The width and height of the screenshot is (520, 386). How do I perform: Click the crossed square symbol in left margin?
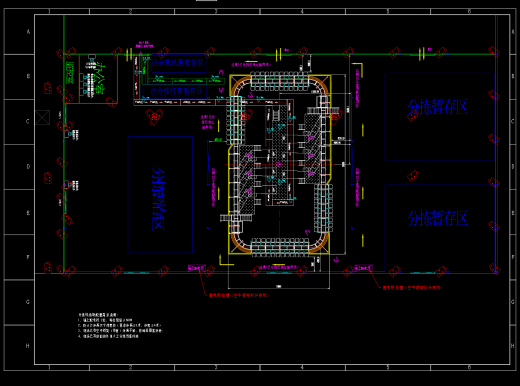coord(42,117)
